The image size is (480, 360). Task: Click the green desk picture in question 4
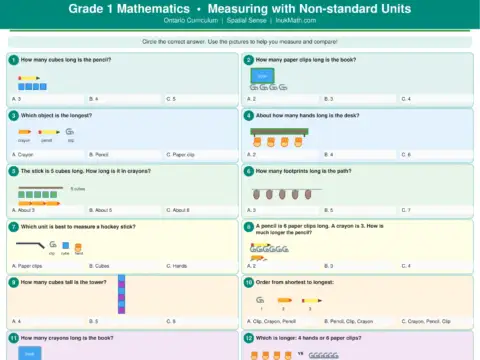[x=279, y=132]
